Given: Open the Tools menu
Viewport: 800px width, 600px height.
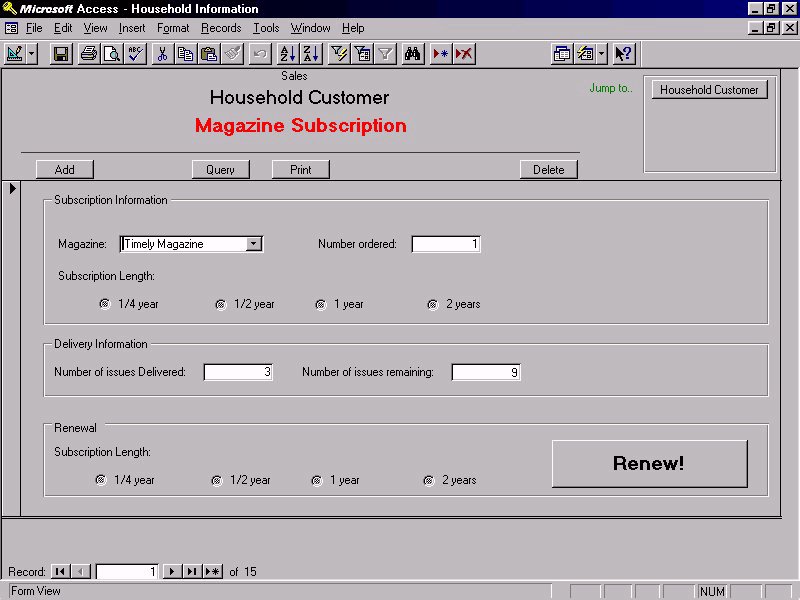Looking at the screenshot, I should coord(266,28).
